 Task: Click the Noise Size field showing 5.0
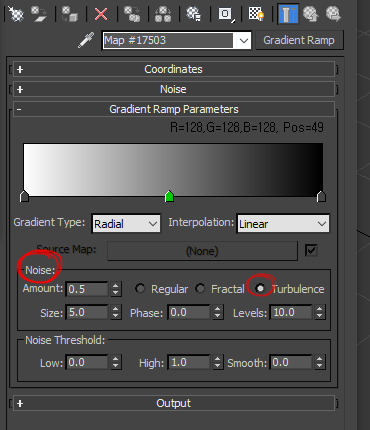87,312
